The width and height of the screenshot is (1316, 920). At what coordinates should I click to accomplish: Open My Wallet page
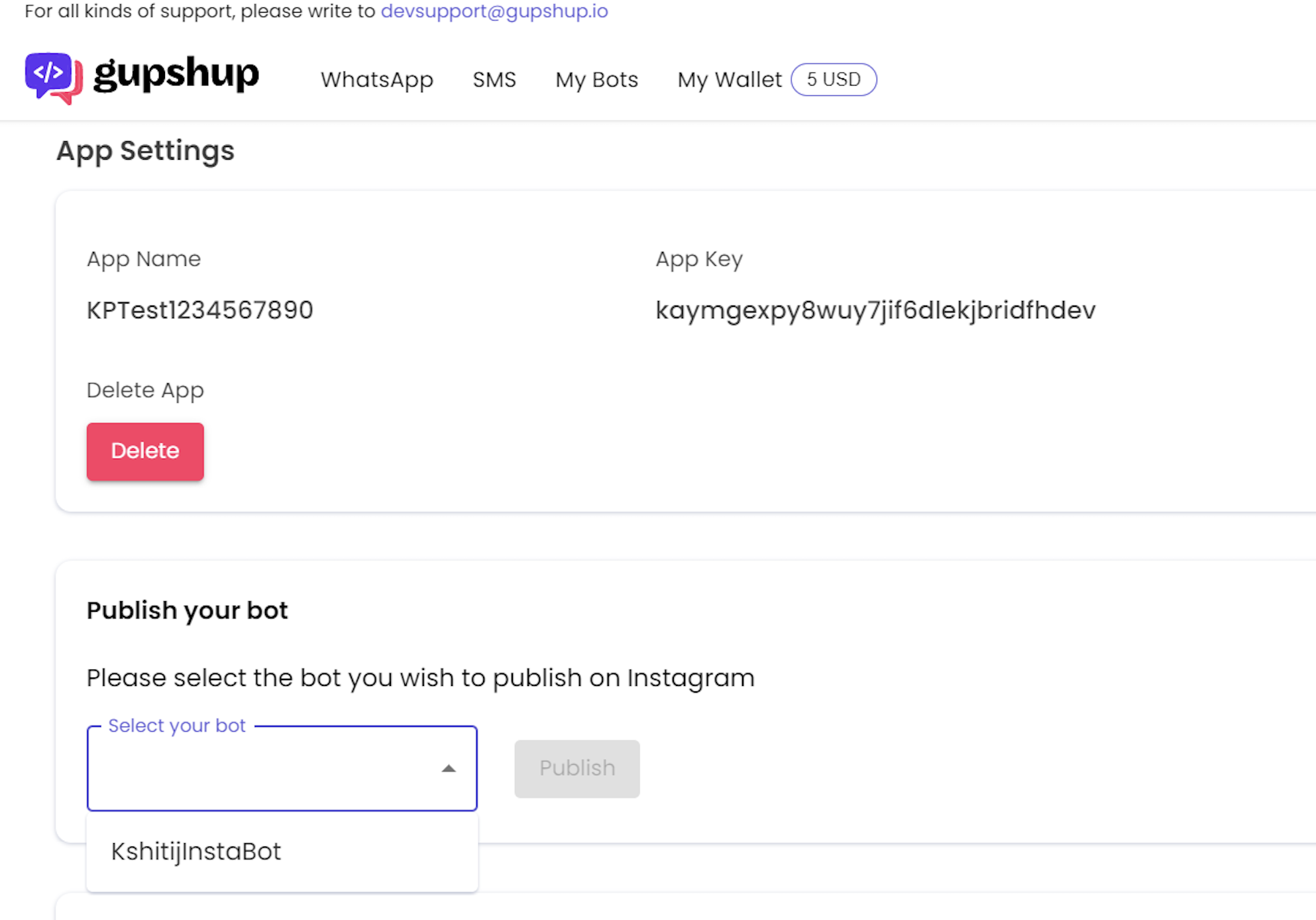tap(729, 80)
